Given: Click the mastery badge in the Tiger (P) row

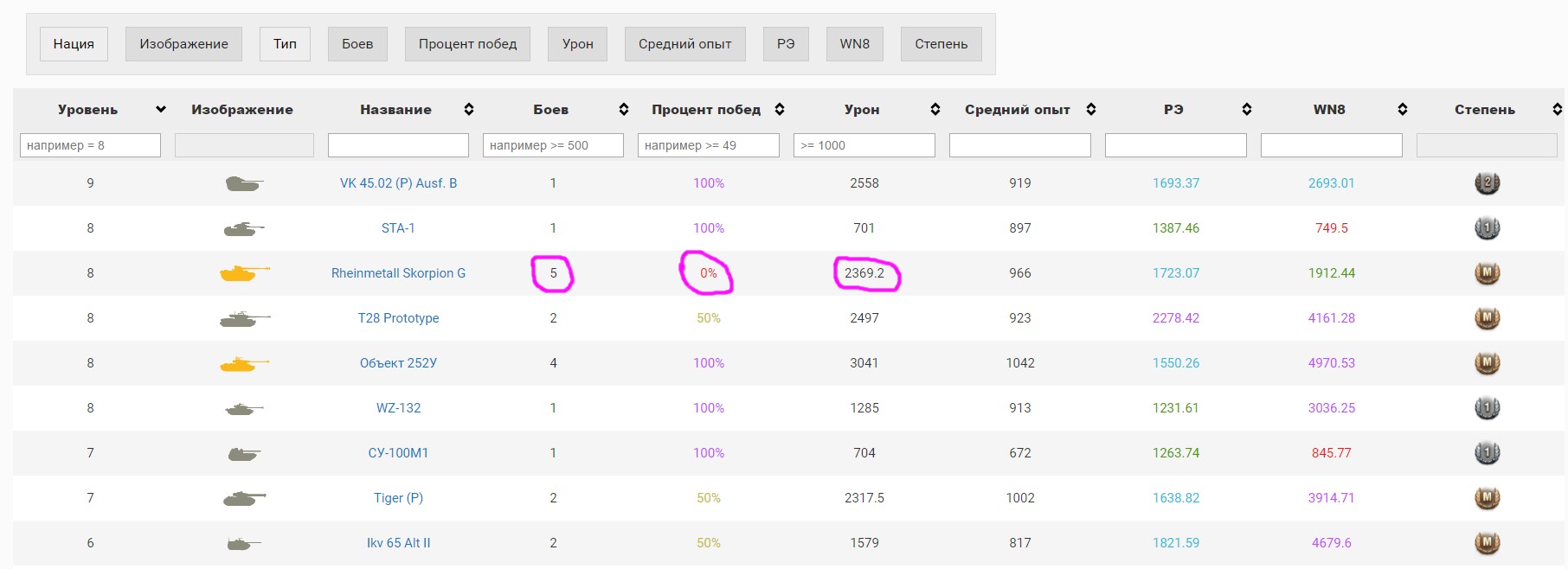Looking at the screenshot, I should [x=1487, y=498].
